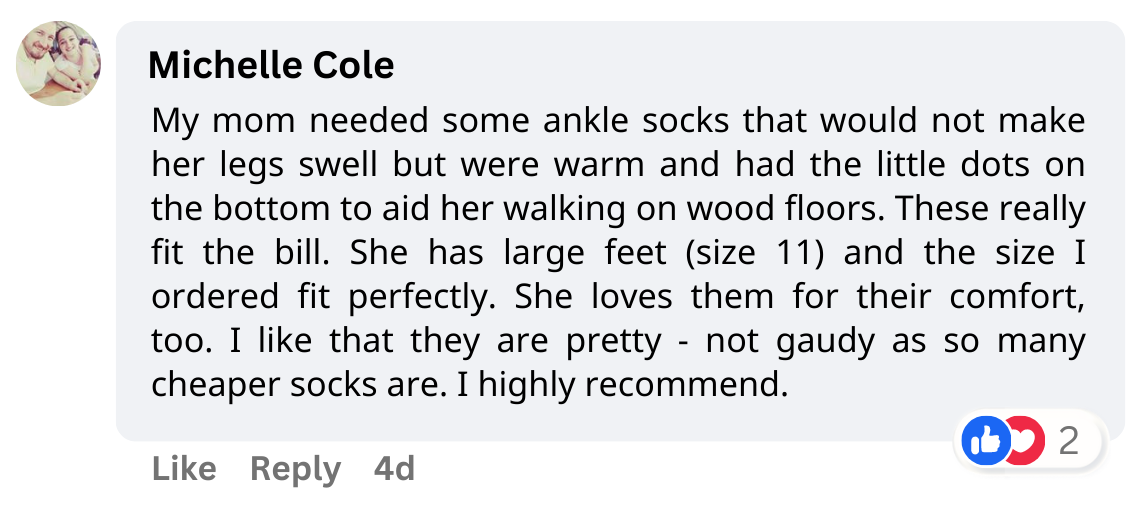Reply to Michelle Cole's comment
Screen dimensions: 1141x528
[295, 468]
